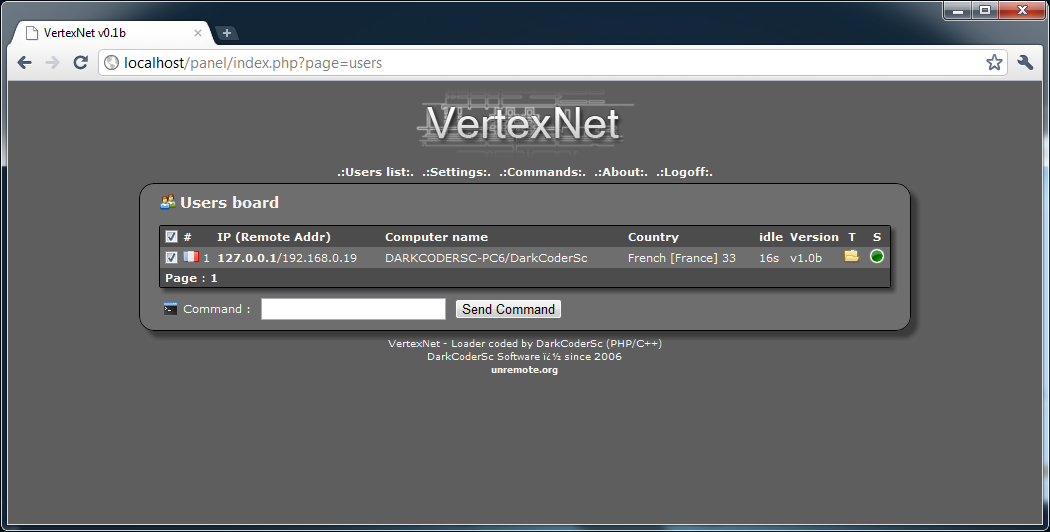
Task: Click the browser back arrow
Action: [25, 62]
